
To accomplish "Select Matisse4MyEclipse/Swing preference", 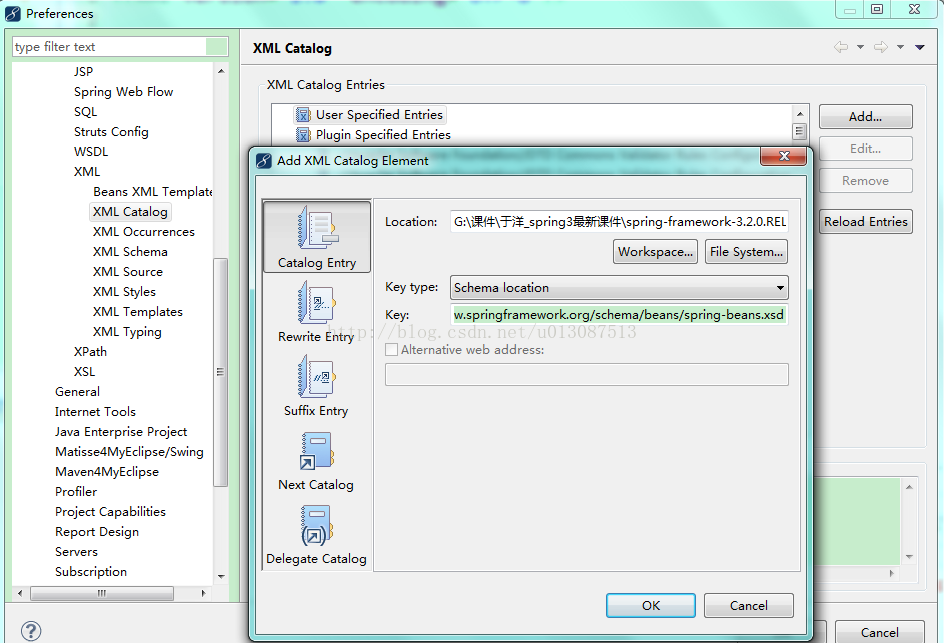I will pos(129,452).
